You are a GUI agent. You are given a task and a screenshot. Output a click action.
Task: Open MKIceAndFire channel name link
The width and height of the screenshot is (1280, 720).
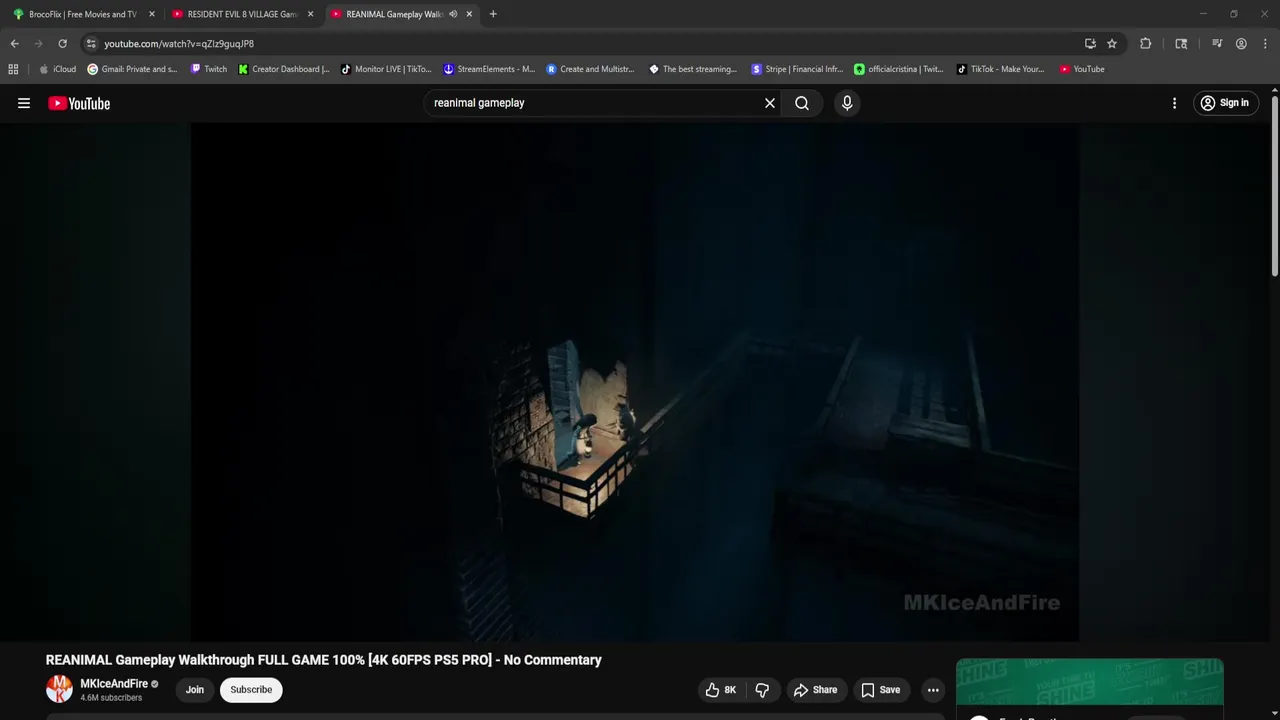tap(114, 684)
